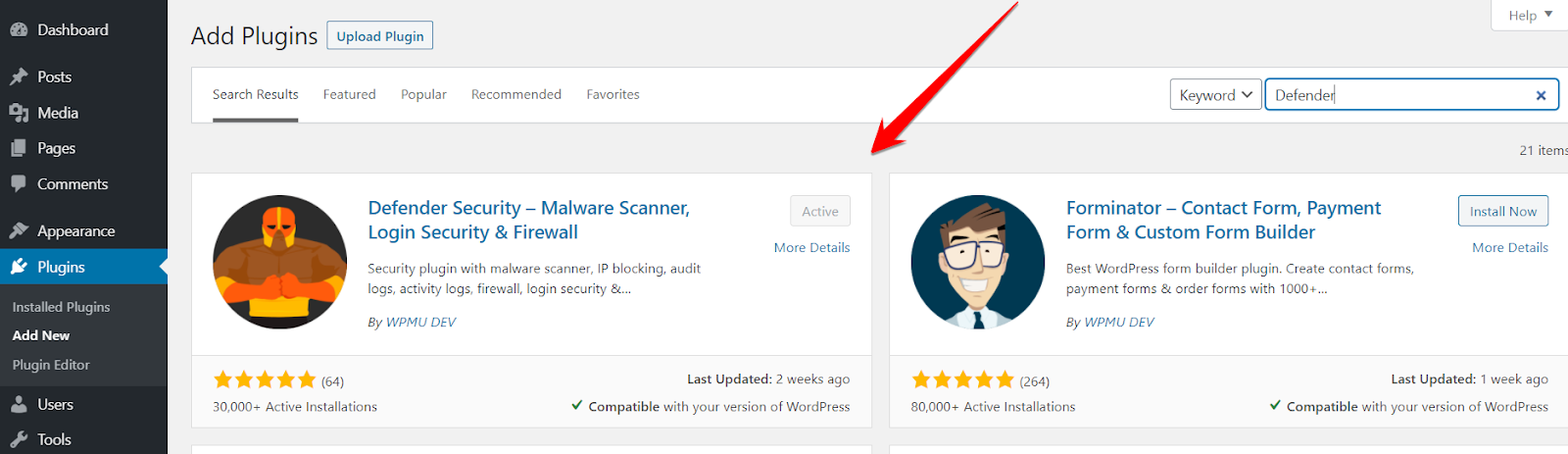Switch to the Recommended tab
1568x454 pixels.
(515, 94)
